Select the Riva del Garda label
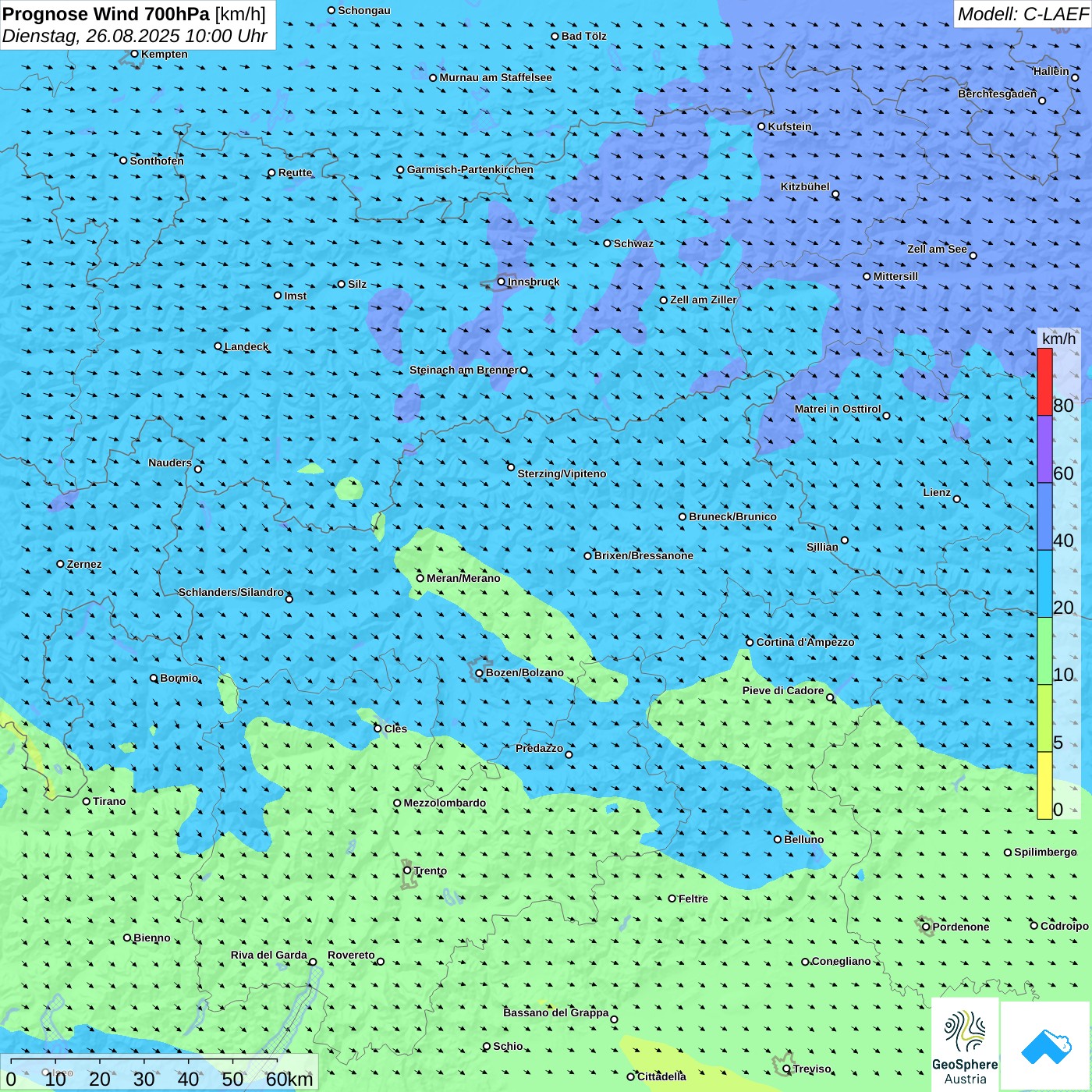 coord(268,955)
